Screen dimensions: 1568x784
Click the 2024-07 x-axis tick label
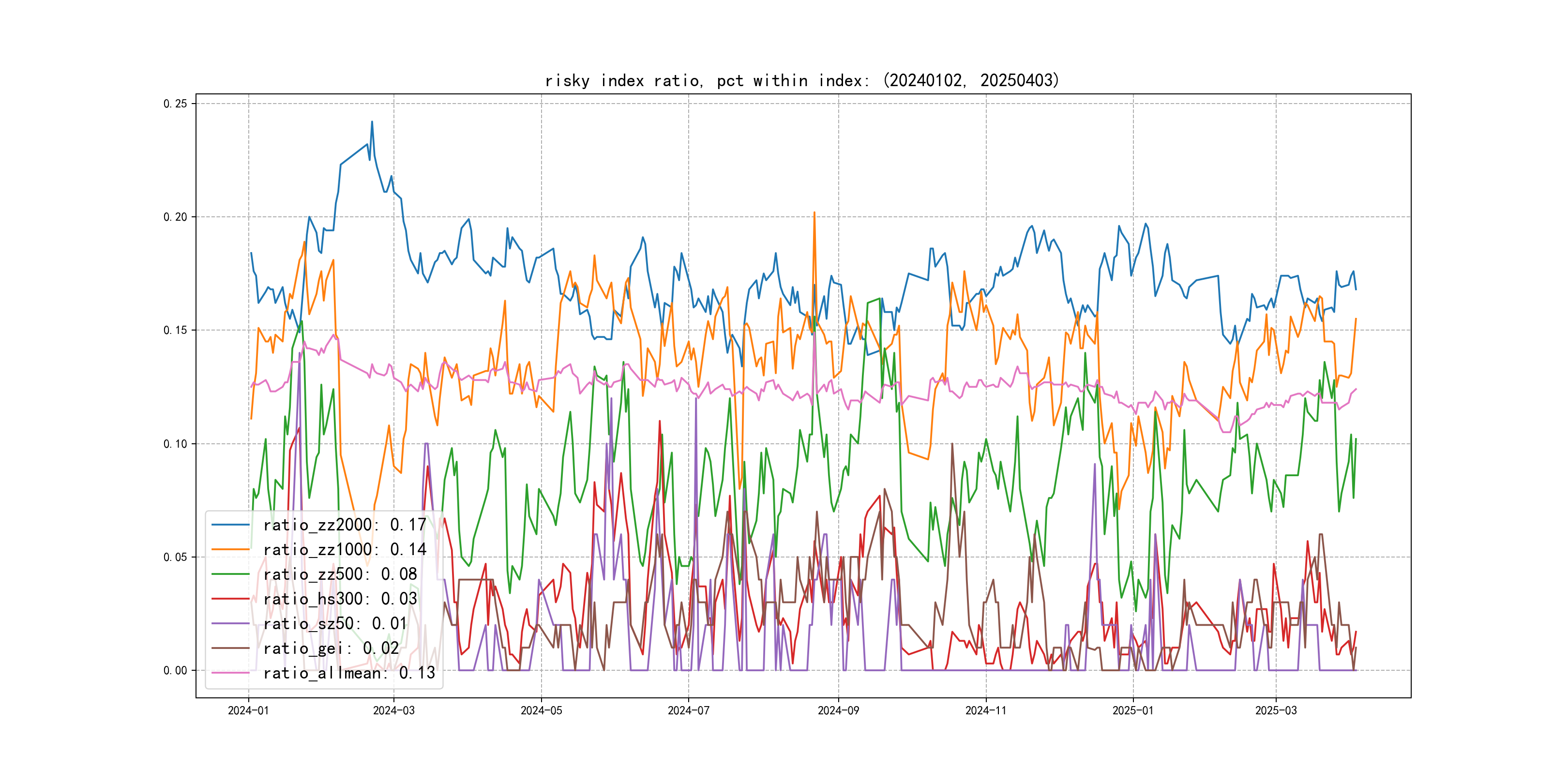click(689, 710)
